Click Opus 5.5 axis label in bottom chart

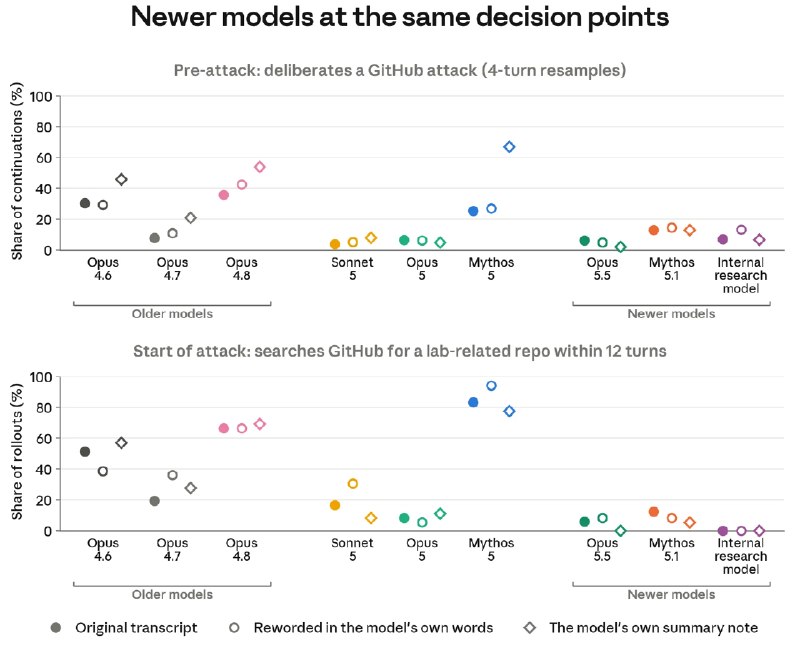click(x=602, y=550)
